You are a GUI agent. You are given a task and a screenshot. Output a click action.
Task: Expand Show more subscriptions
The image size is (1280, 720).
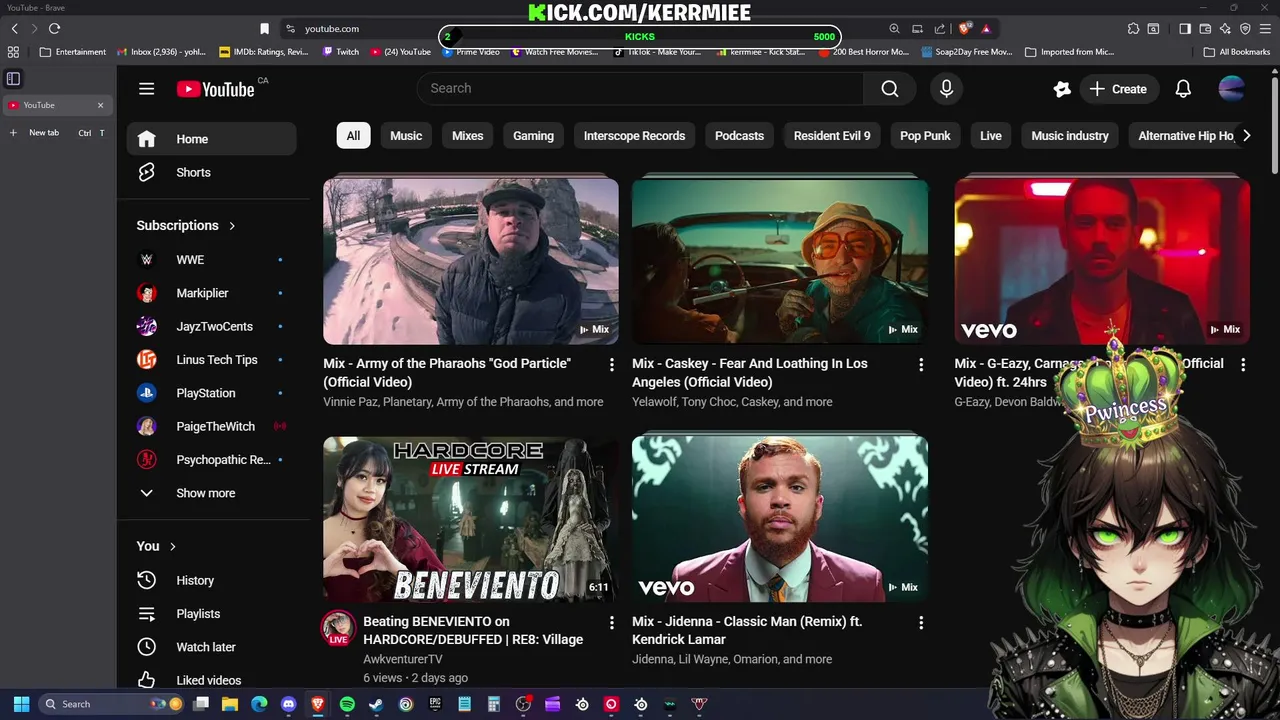211,493
